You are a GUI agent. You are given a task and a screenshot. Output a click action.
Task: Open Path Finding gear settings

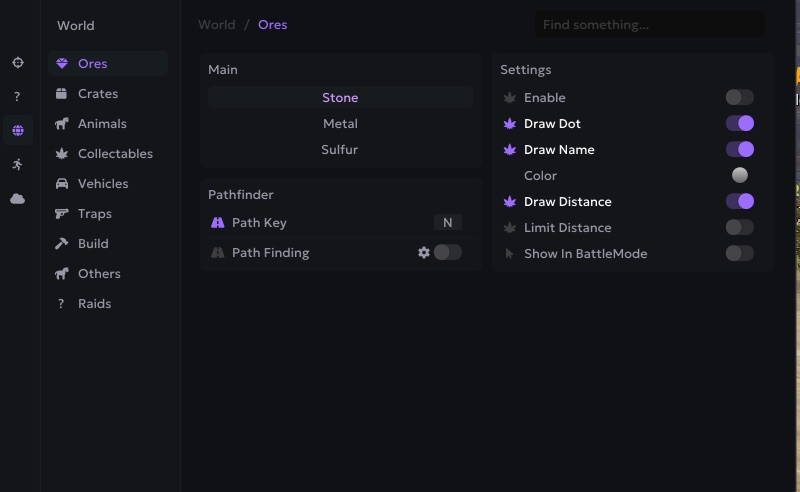[x=424, y=253]
